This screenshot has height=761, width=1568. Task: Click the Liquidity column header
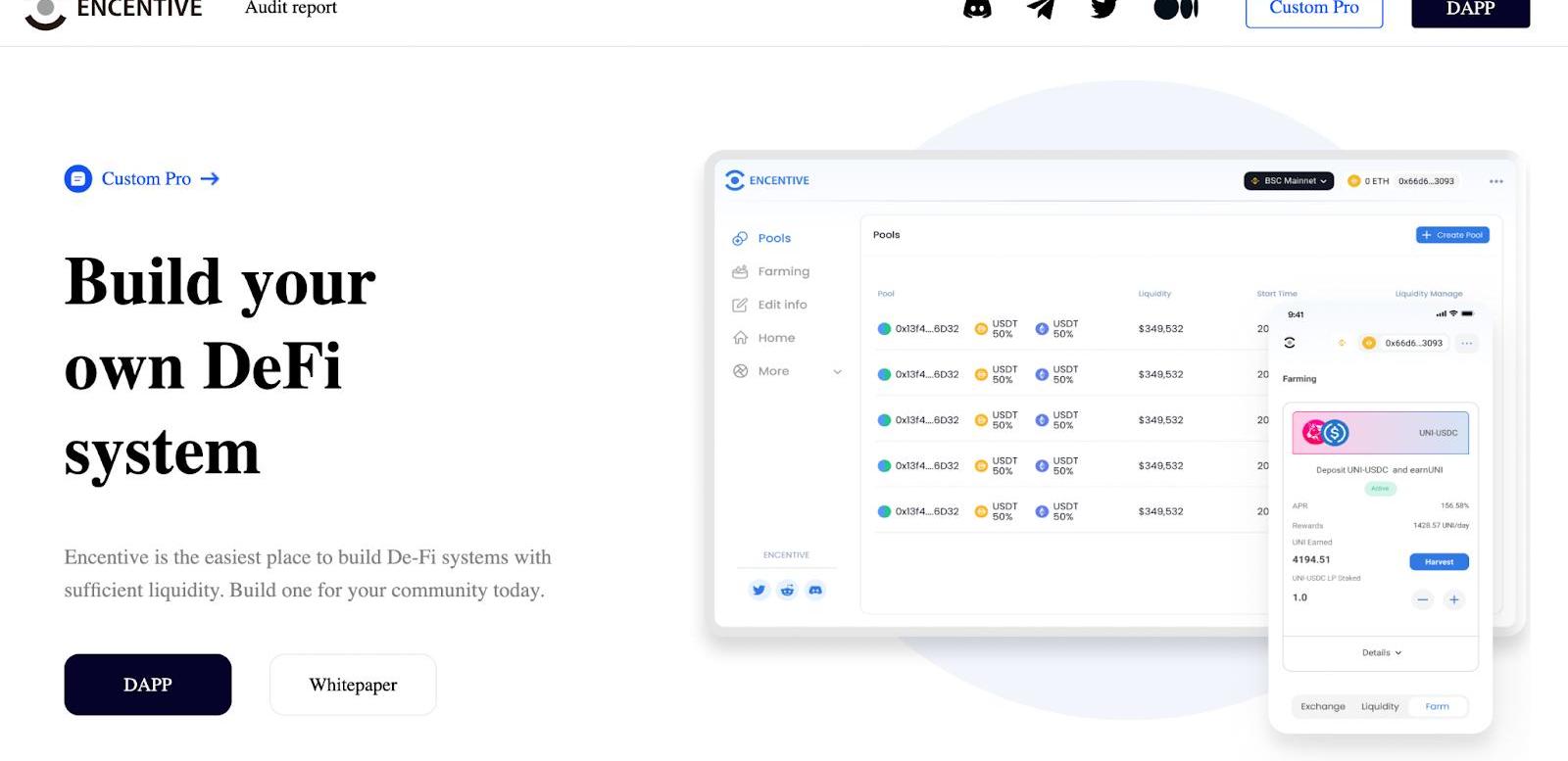point(1154,294)
